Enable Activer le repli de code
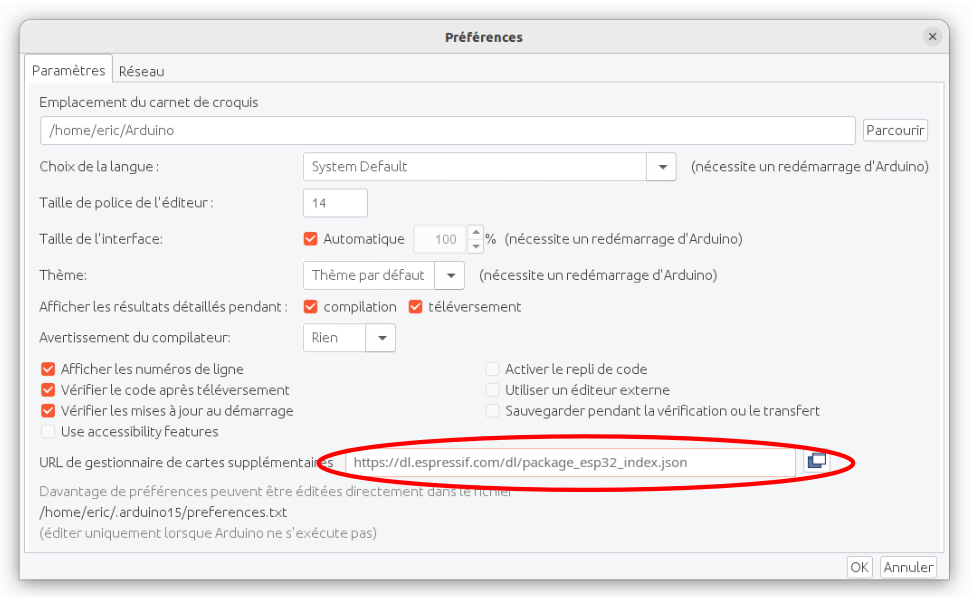Screen dimensions: 970x602 [x=492, y=369]
